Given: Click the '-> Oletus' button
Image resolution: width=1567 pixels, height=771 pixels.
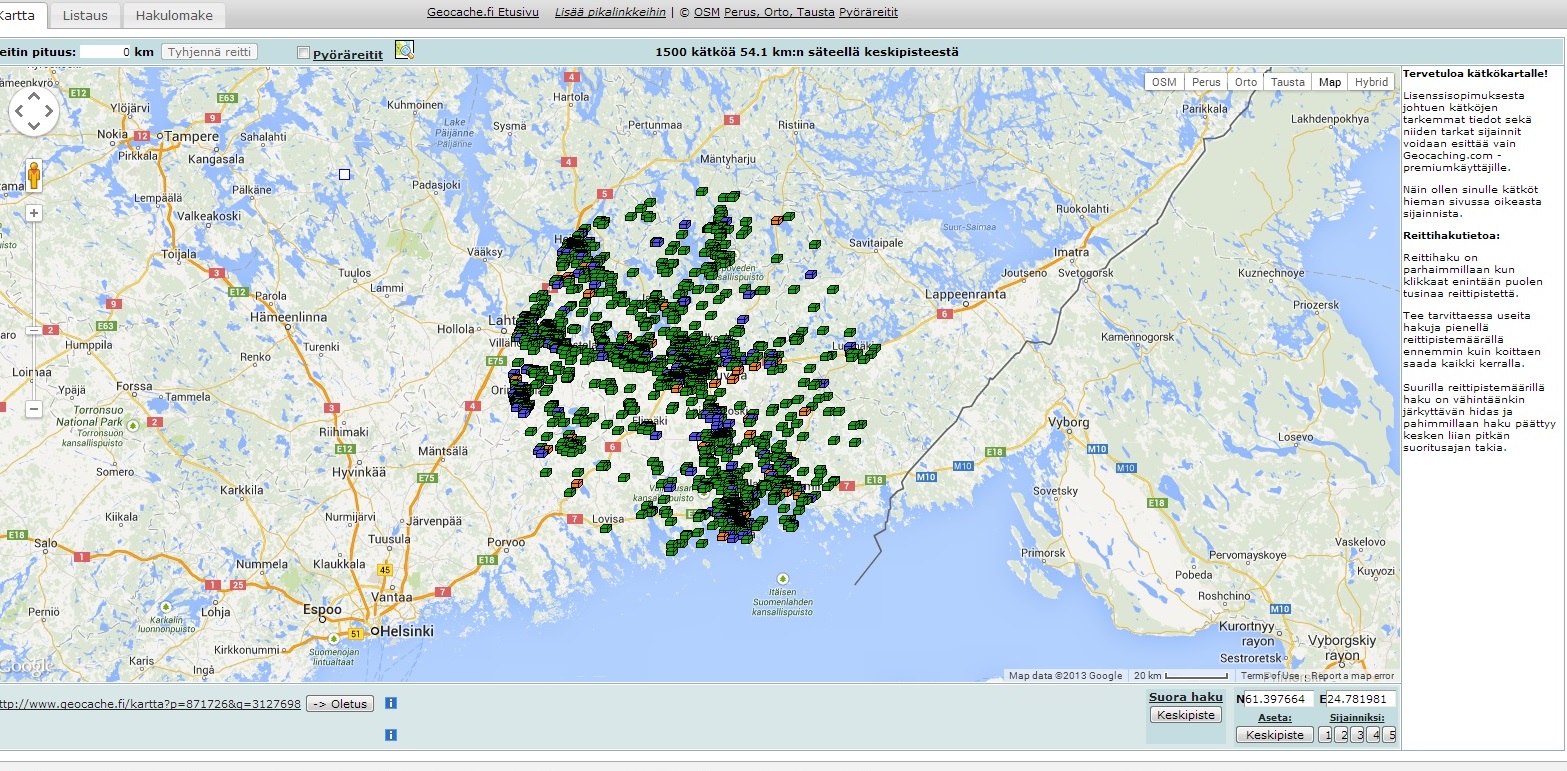Looking at the screenshot, I should 340,703.
